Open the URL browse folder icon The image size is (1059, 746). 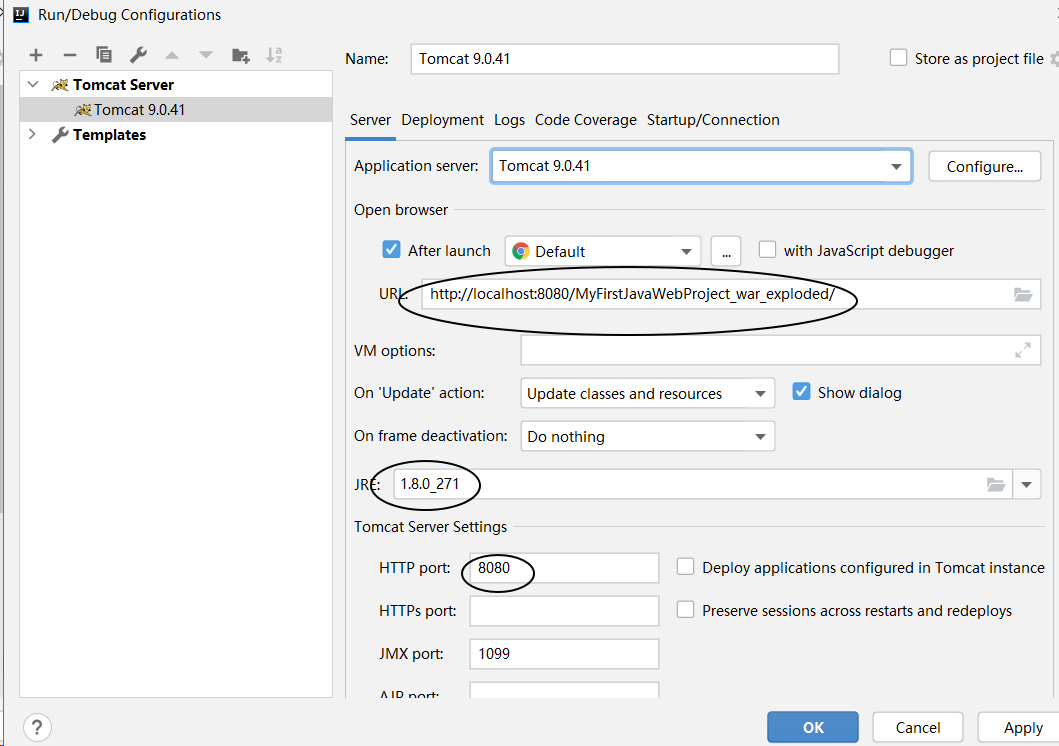tap(1023, 294)
